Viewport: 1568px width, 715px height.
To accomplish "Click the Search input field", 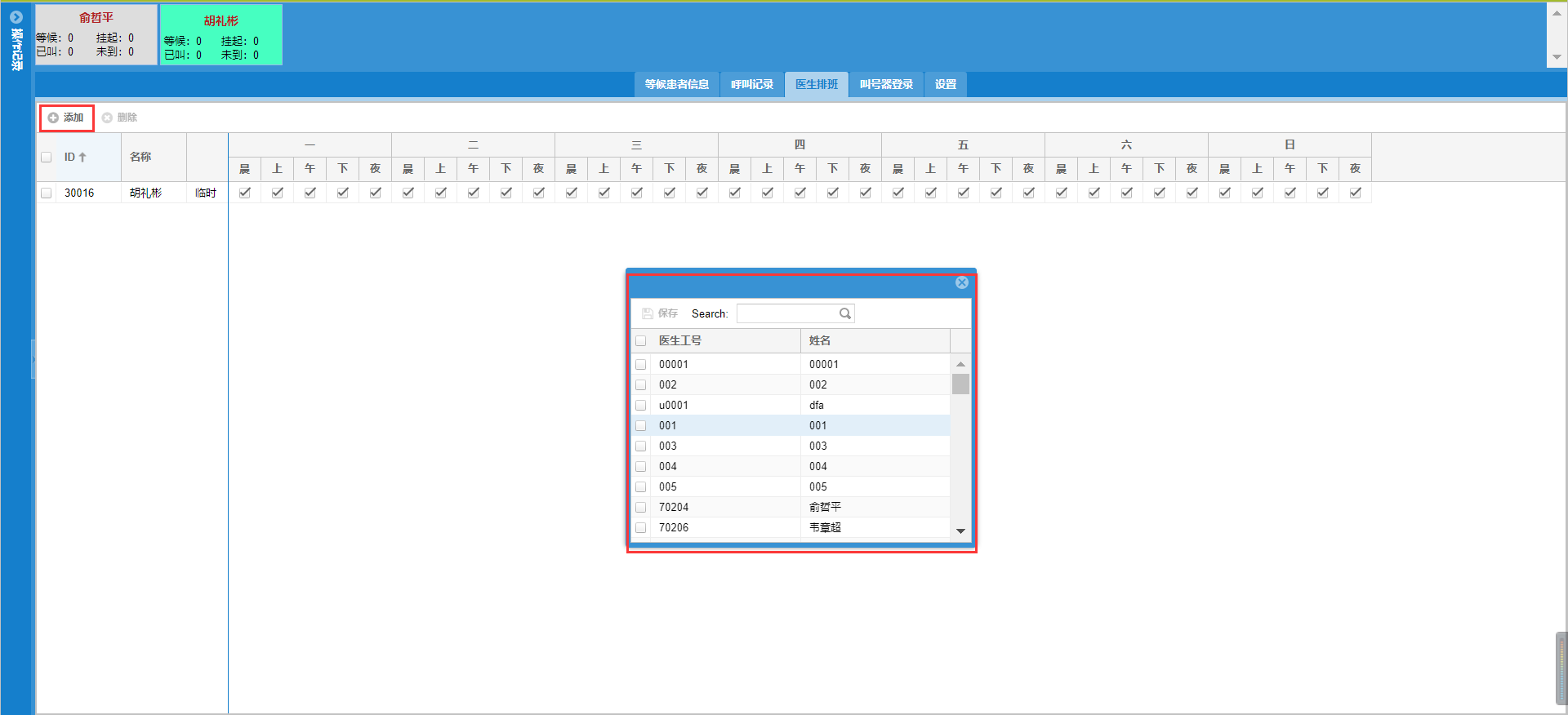I will [787, 313].
